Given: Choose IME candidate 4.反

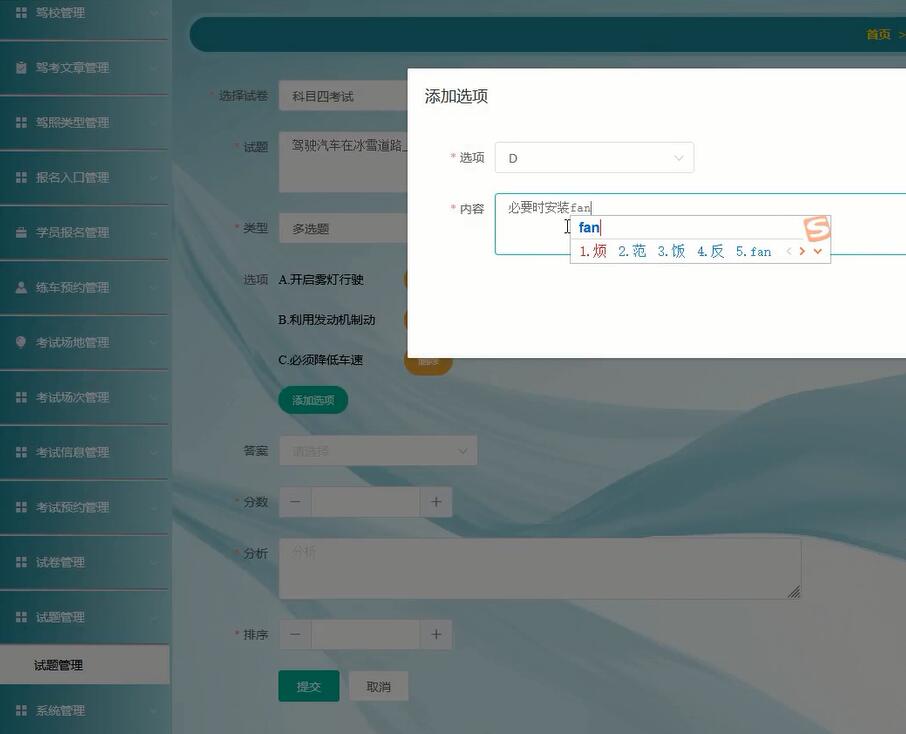Looking at the screenshot, I should tap(711, 251).
